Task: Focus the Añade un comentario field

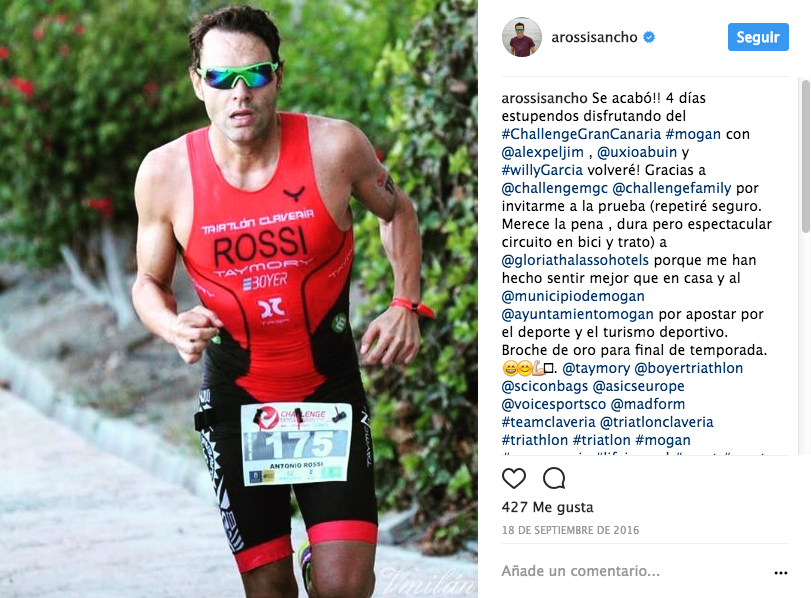Action: [x=634, y=571]
